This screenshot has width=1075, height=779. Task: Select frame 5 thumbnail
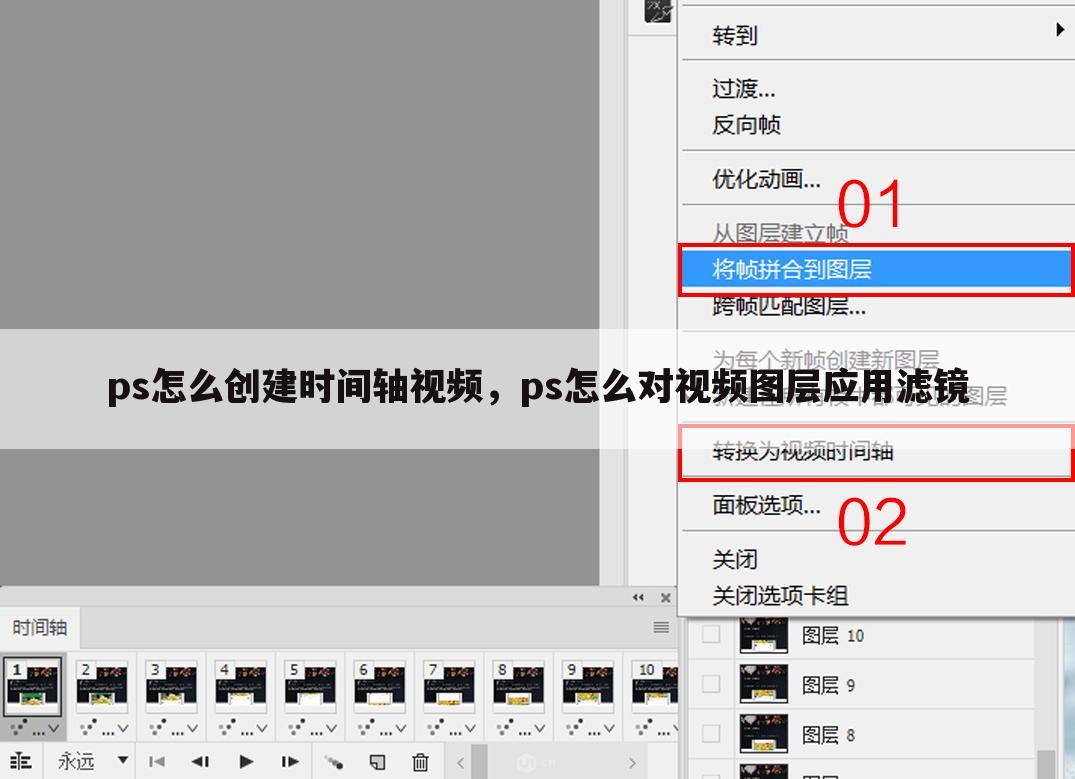click(x=311, y=686)
